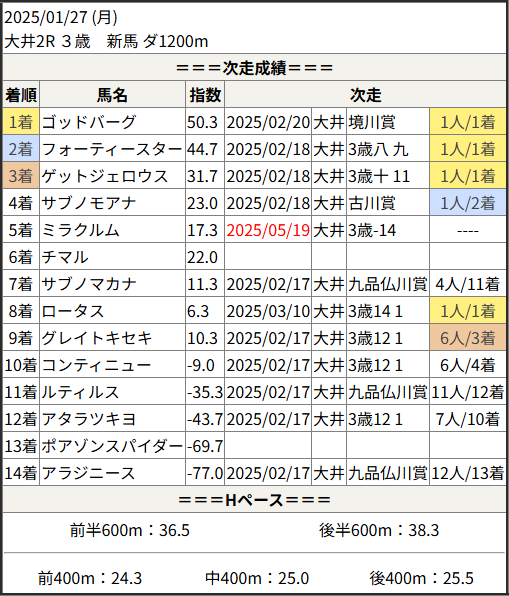Click the 着順 column header

(x=21, y=95)
